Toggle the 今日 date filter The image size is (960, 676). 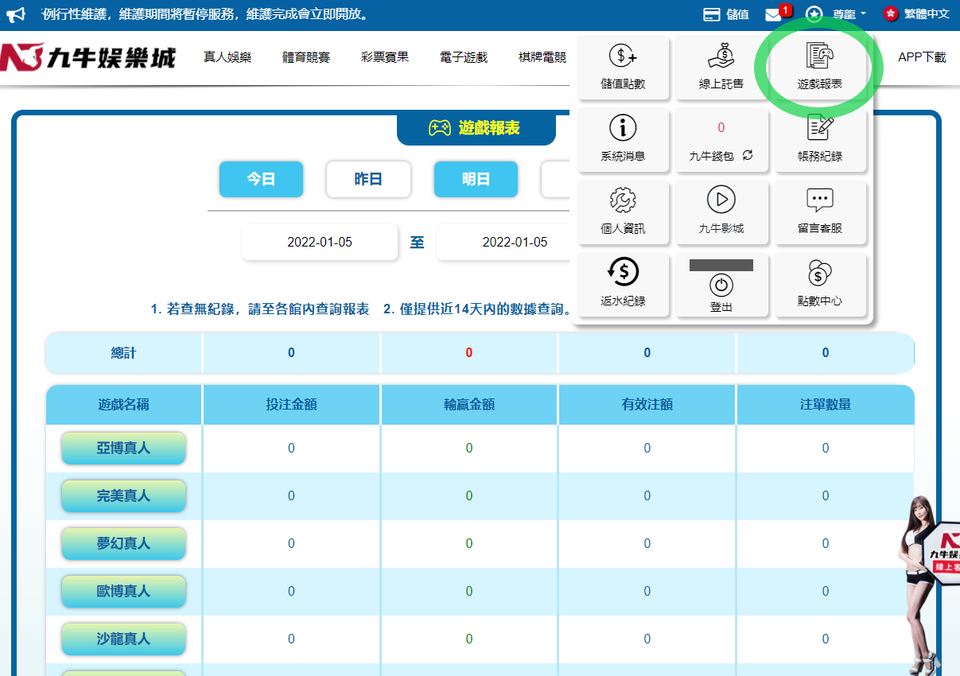[x=261, y=180]
